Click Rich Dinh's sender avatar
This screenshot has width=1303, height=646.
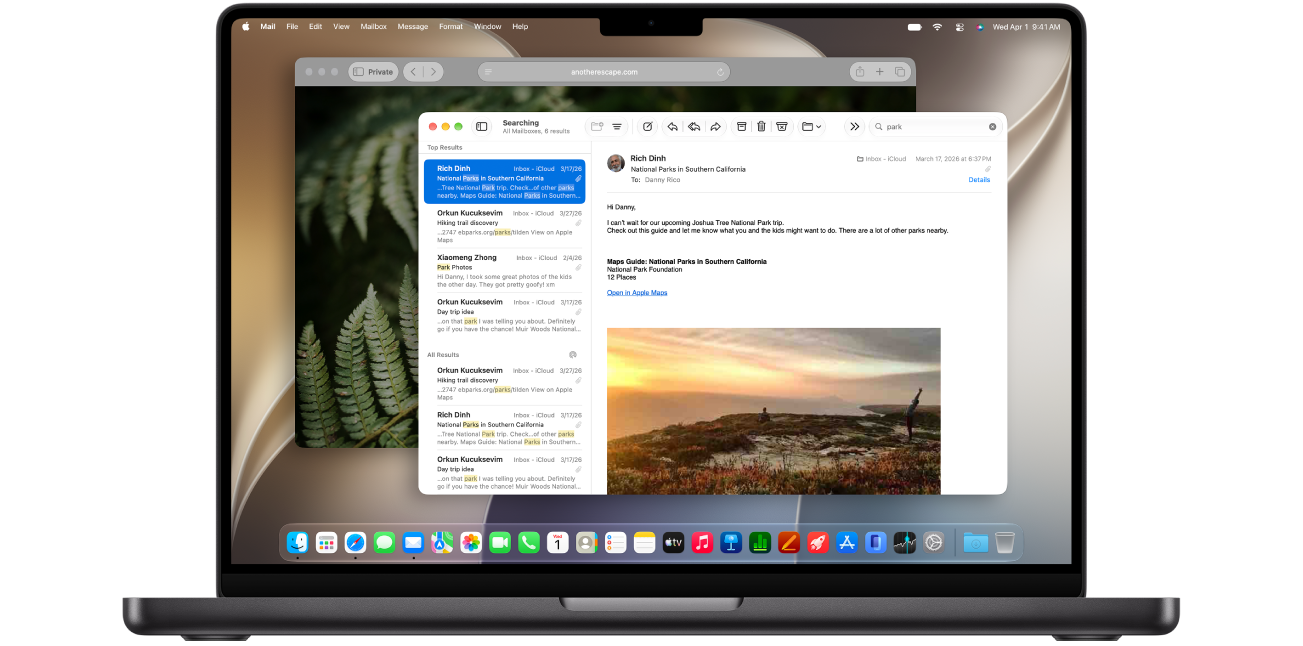pyautogui.click(x=616, y=163)
